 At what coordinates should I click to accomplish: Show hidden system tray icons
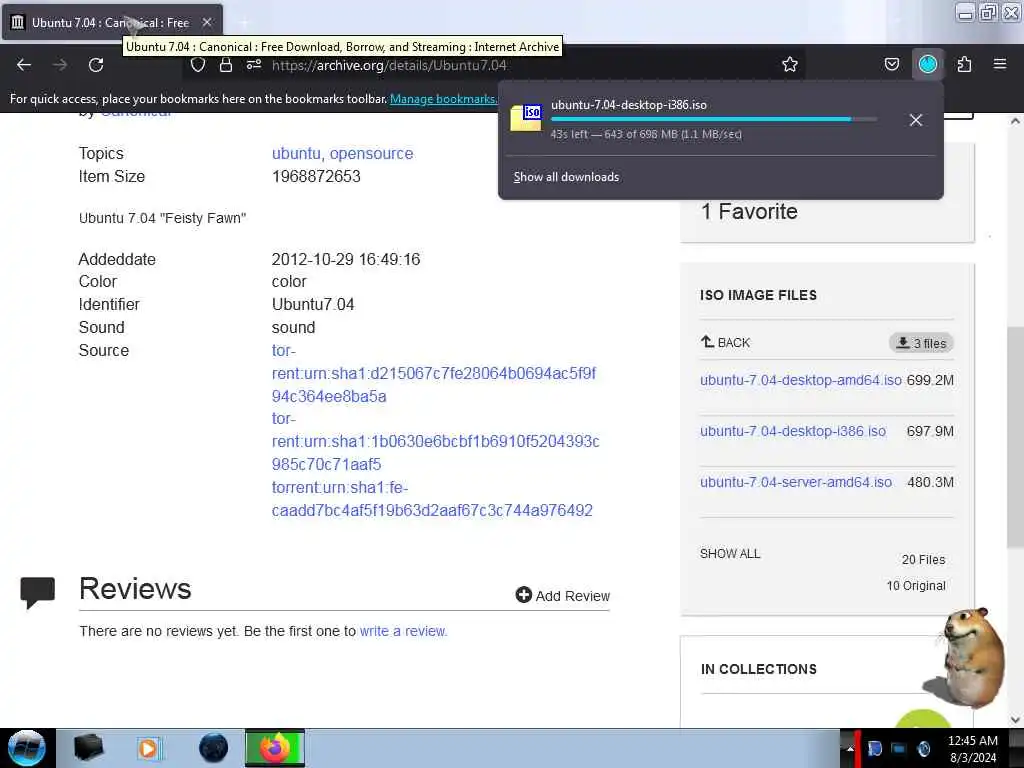coord(850,749)
